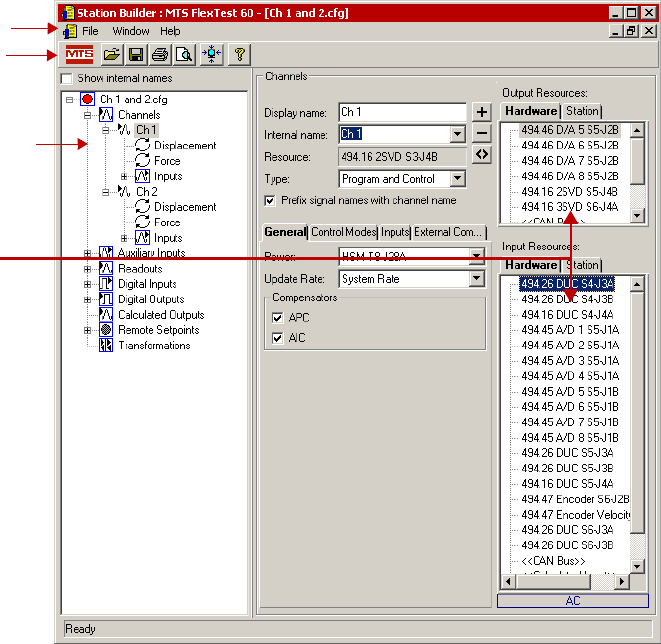661x644 pixels.
Task: Open the File menu
Action: (x=90, y=31)
